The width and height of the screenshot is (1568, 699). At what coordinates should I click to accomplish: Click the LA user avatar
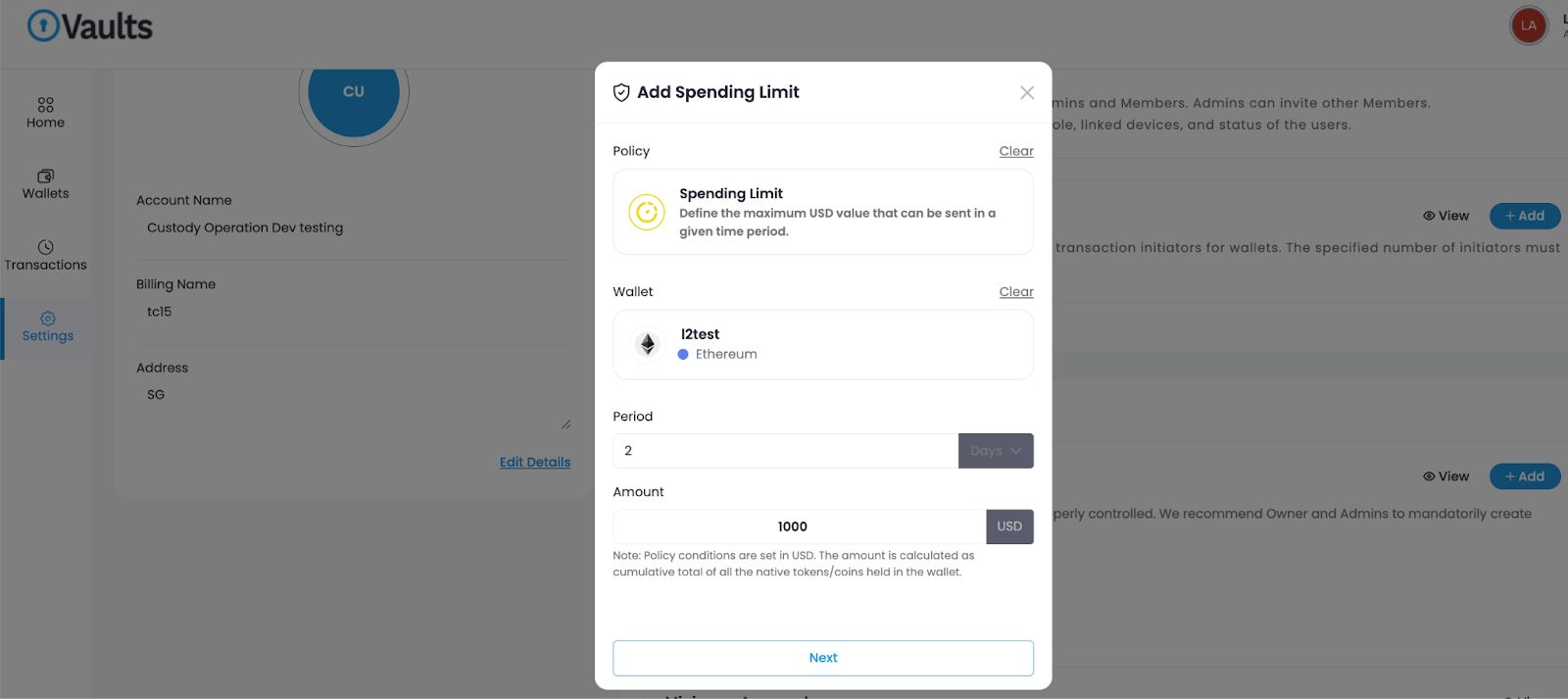tap(1528, 25)
